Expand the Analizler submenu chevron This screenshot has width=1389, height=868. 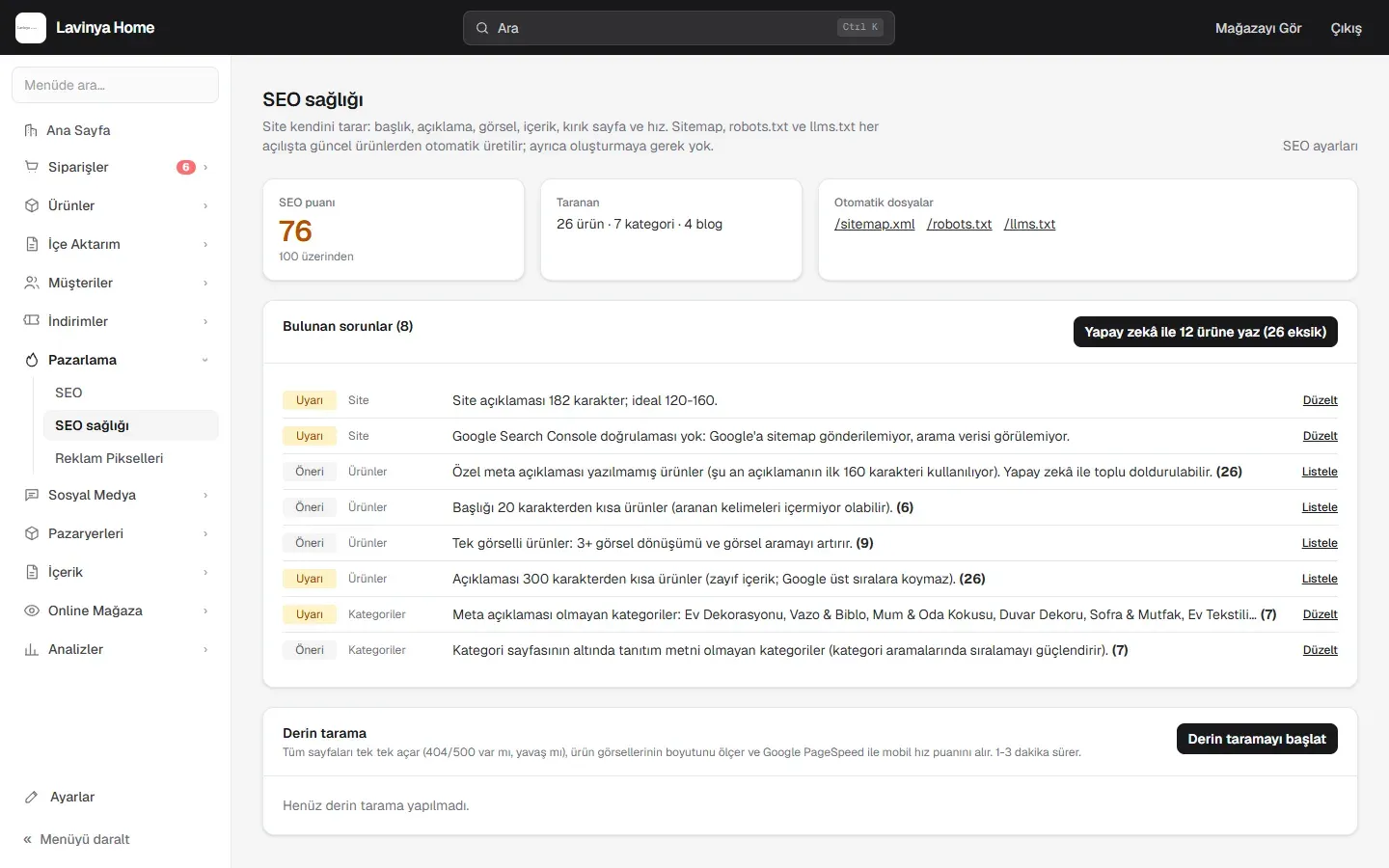click(x=205, y=649)
